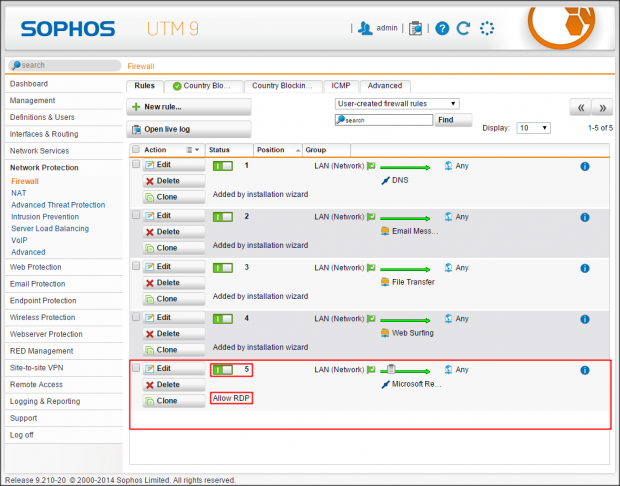This screenshot has width=620, height=486.
Task: Click the Web Surfing service group icon
Action: pyautogui.click(x=385, y=333)
